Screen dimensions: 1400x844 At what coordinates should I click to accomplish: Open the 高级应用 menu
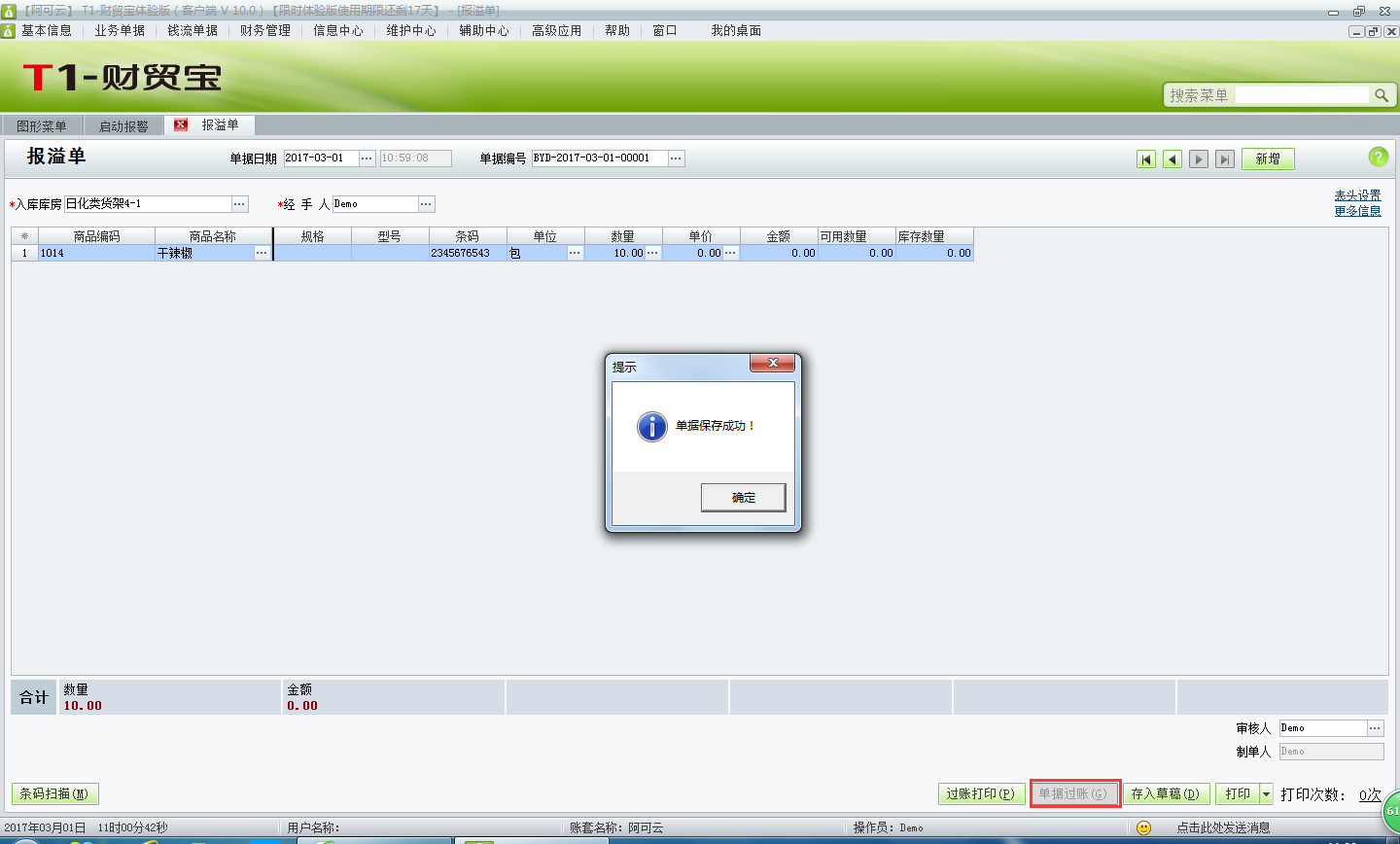pyautogui.click(x=557, y=30)
